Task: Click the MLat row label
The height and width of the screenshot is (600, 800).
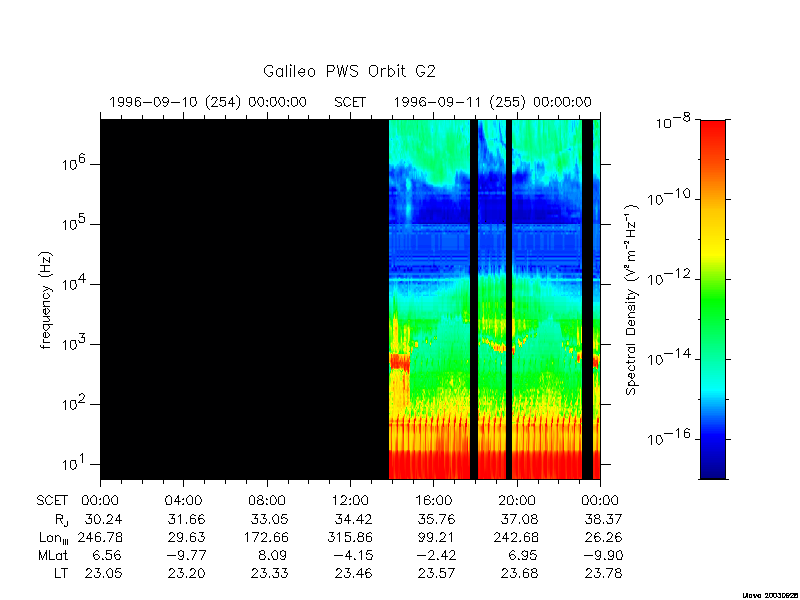Action: [x=53, y=555]
